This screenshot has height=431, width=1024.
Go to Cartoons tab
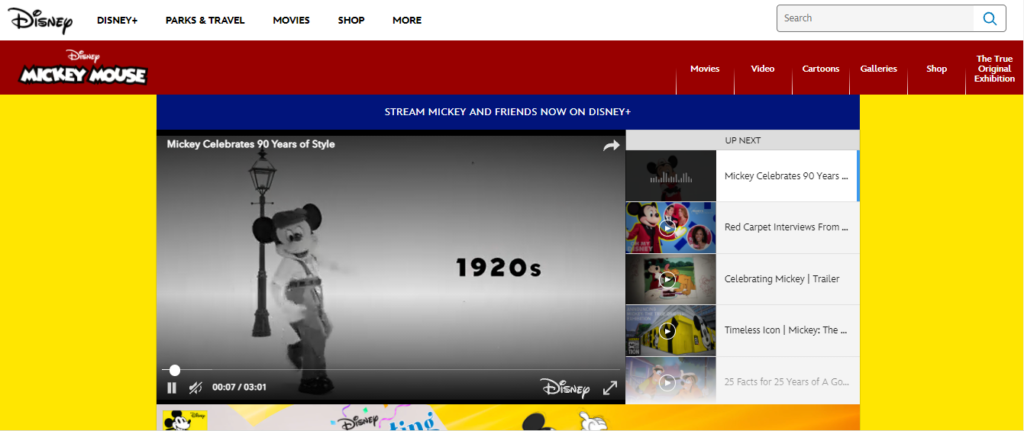coord(821,69)
